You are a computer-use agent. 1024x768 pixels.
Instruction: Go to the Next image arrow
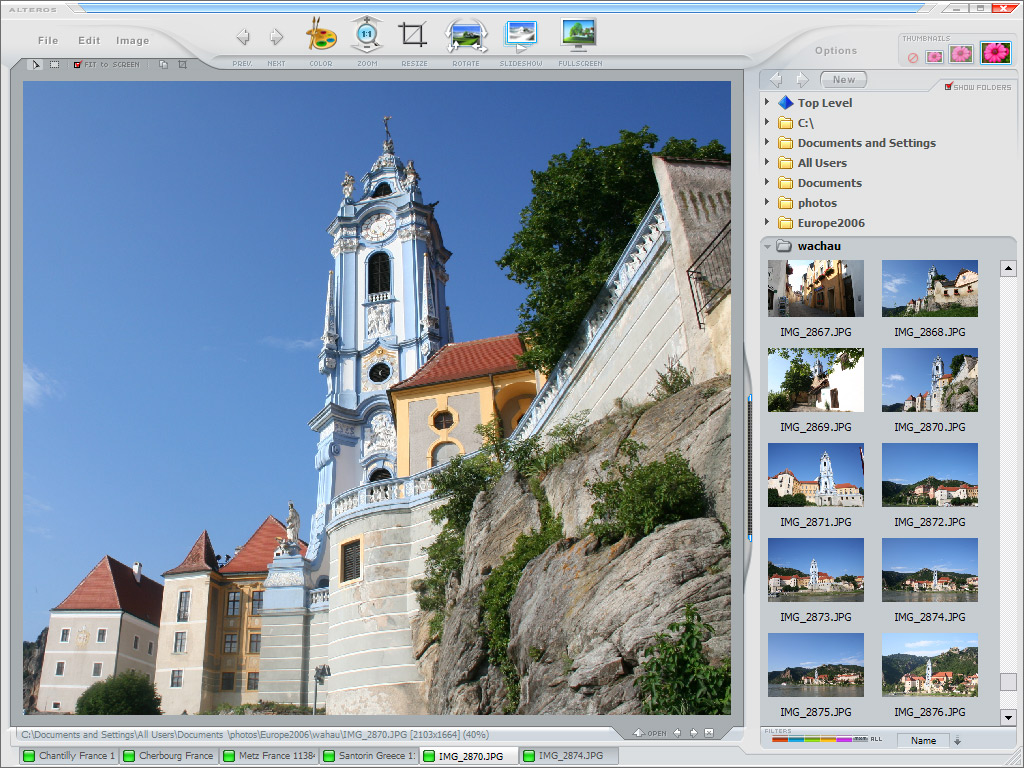click(x=276, y=38)
